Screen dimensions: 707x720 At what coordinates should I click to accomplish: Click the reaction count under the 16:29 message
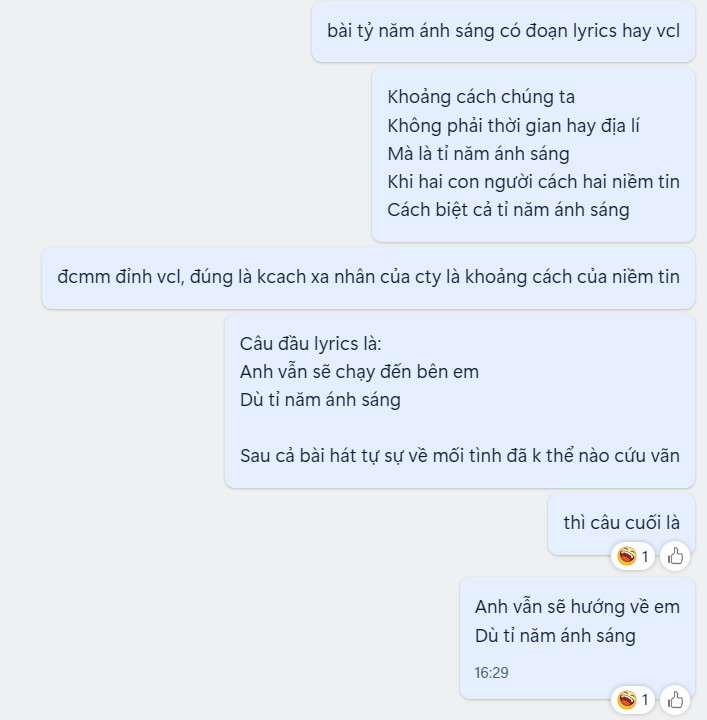(645, 700)
